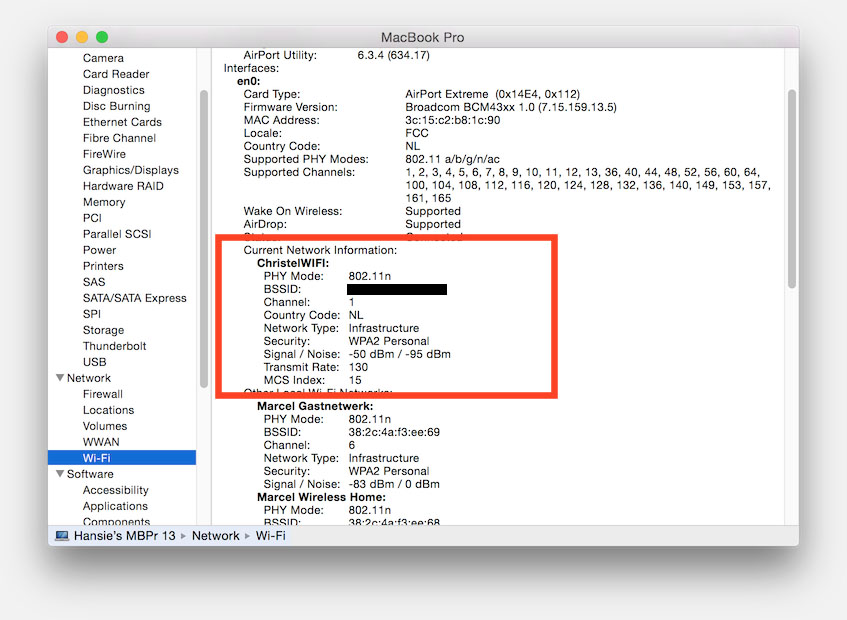The width and height of the screenshot is (847, 620).
Task: Click Hansie's MBPr 13 computer icon
Action: click(62, 536)
